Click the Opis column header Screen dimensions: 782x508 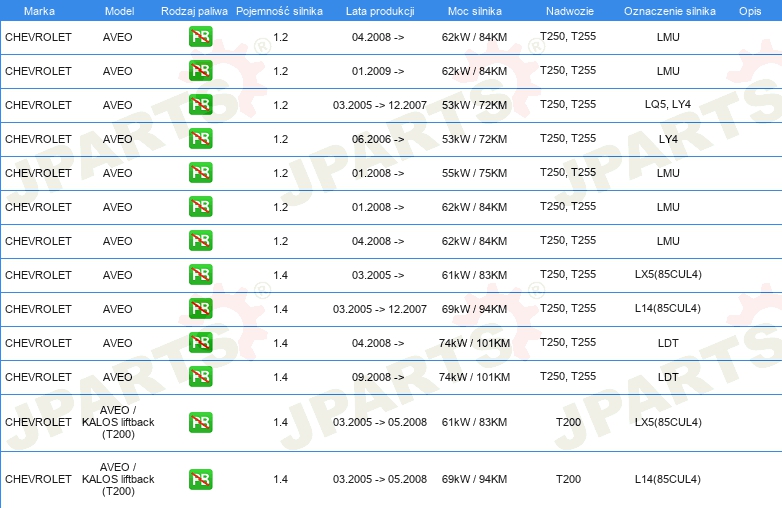(750, 11)
